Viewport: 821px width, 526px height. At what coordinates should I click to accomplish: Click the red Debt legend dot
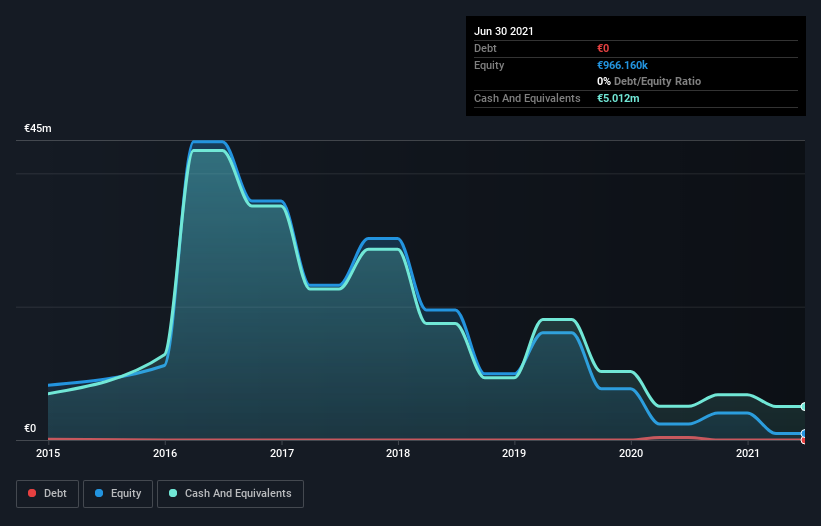[x=32, y=493]
